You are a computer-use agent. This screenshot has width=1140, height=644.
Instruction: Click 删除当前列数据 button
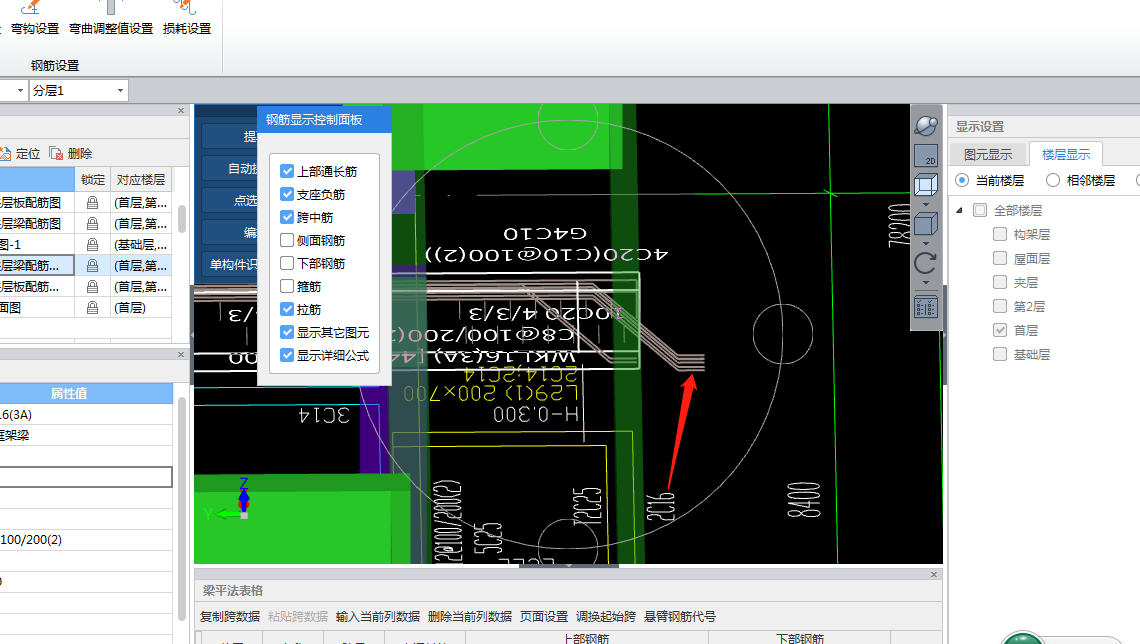point(470,616)
